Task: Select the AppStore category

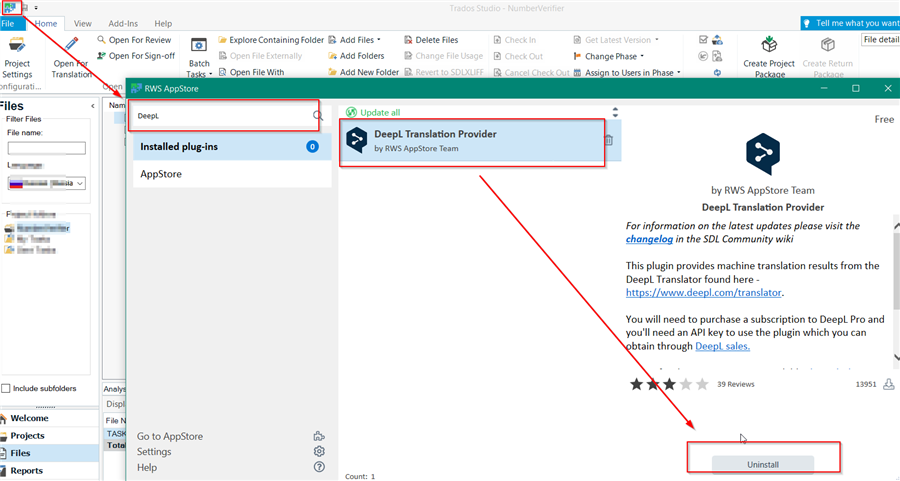Action: click(x=232, y=174)
